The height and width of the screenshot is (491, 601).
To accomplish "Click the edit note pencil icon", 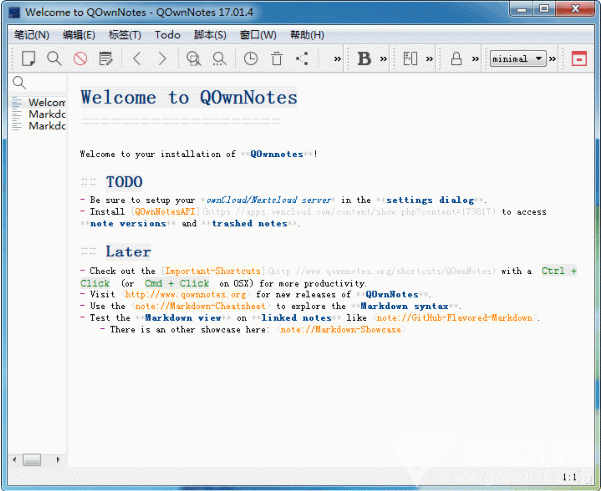I will click(x=107, y=59).
